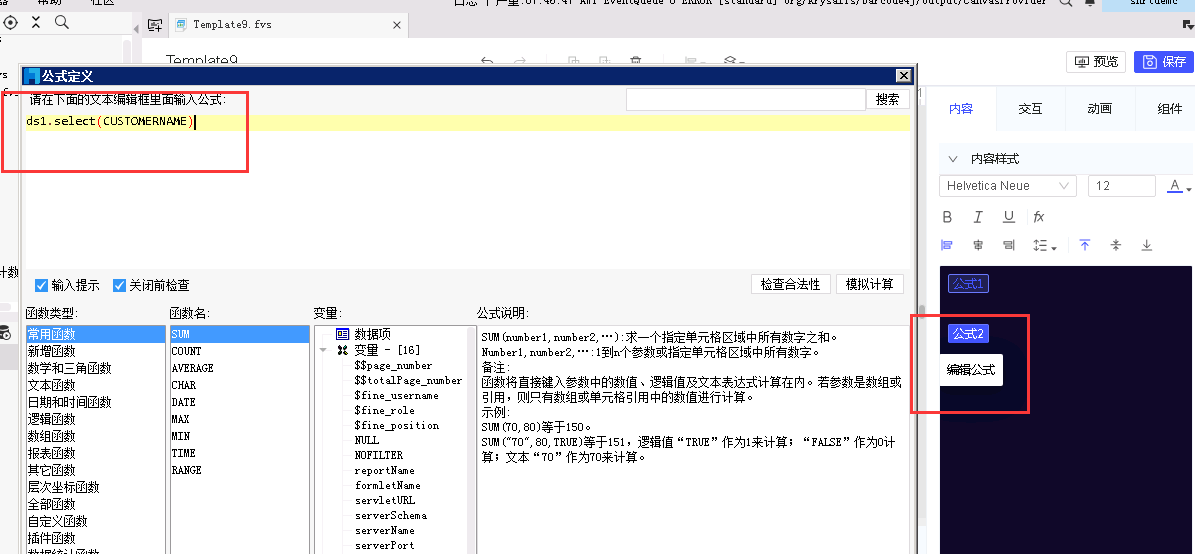
Task: Click the locate target icon in left panel
Action: (x=11, y=23)
